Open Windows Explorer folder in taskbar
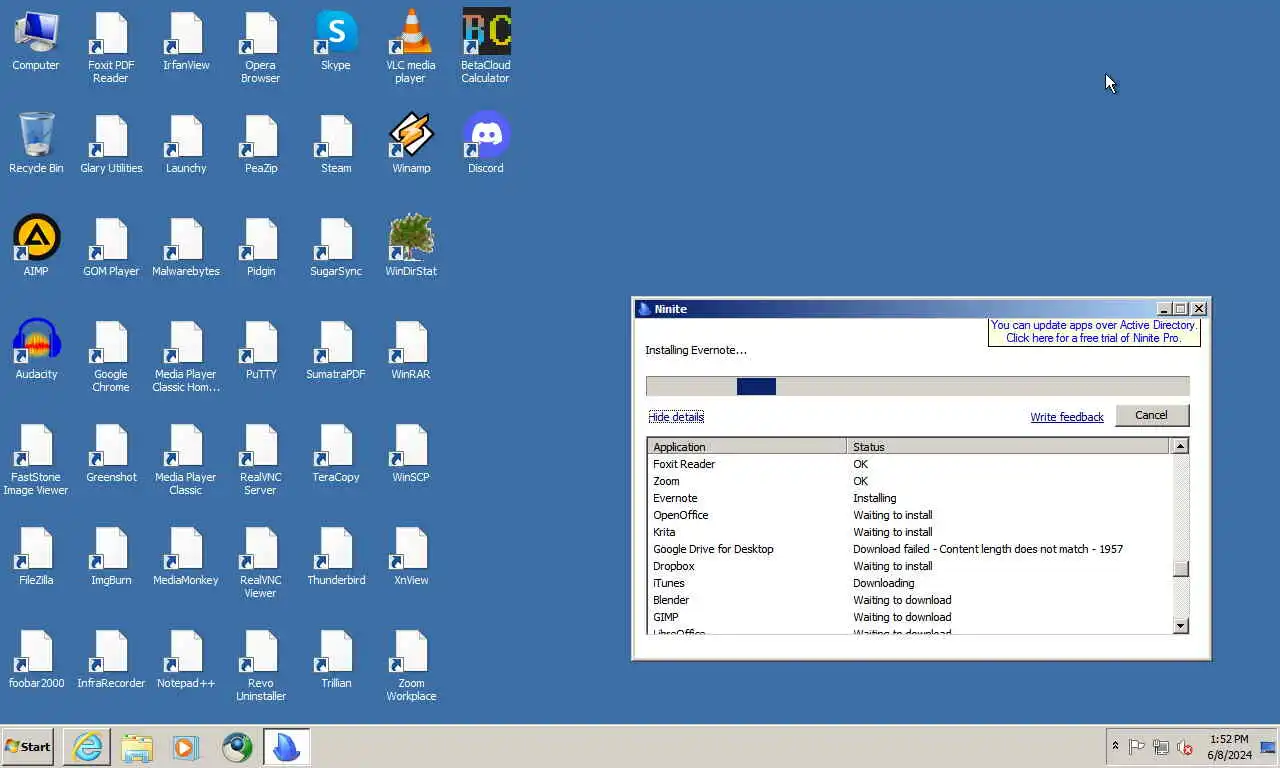 click(x=137, y=746)
